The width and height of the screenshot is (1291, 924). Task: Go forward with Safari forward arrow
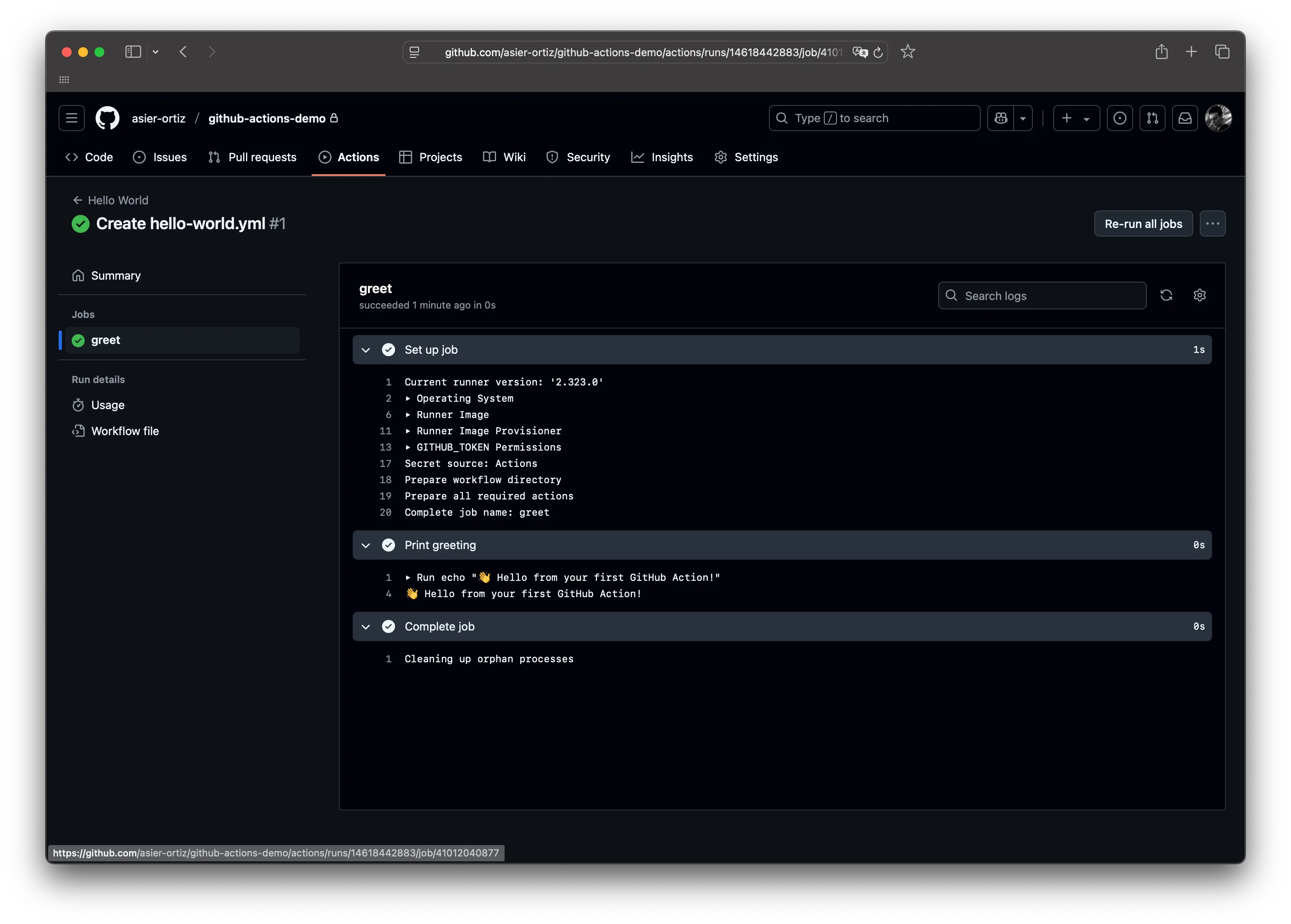(x=212, y=52)
